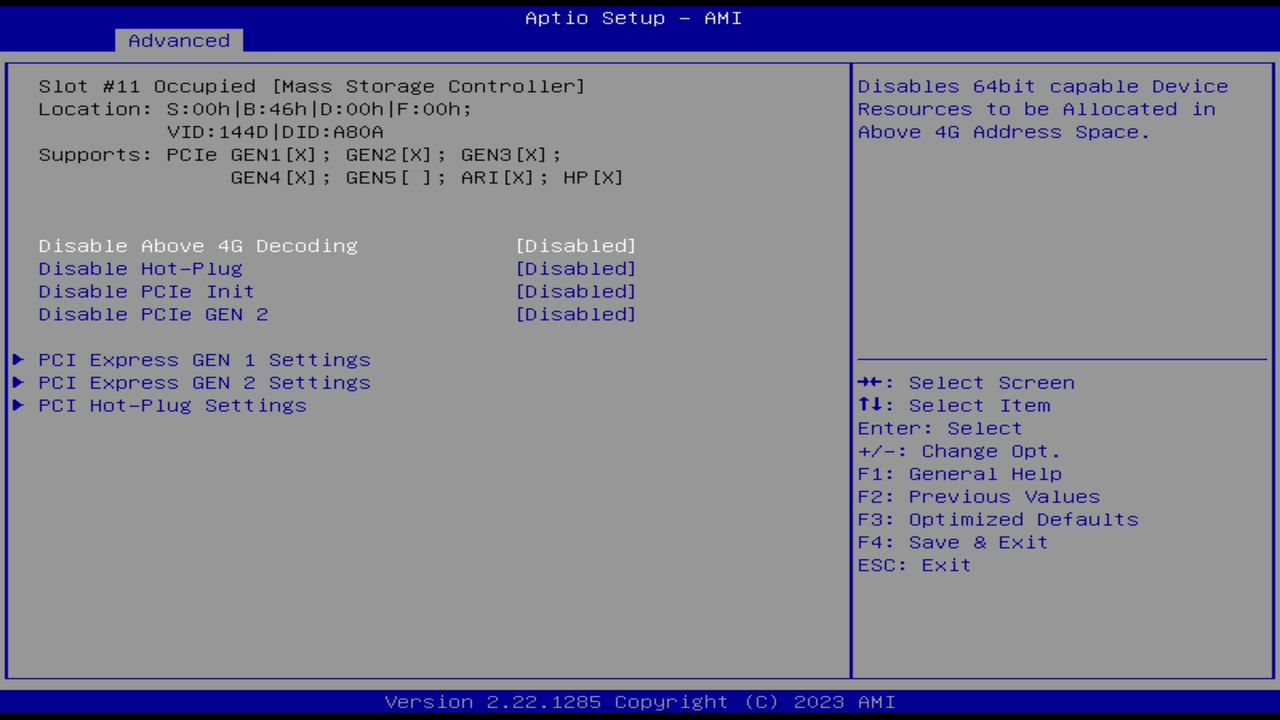Click the Enter: Select key hint
This screenshot has height=720, width=1280.
click(940, 429)
